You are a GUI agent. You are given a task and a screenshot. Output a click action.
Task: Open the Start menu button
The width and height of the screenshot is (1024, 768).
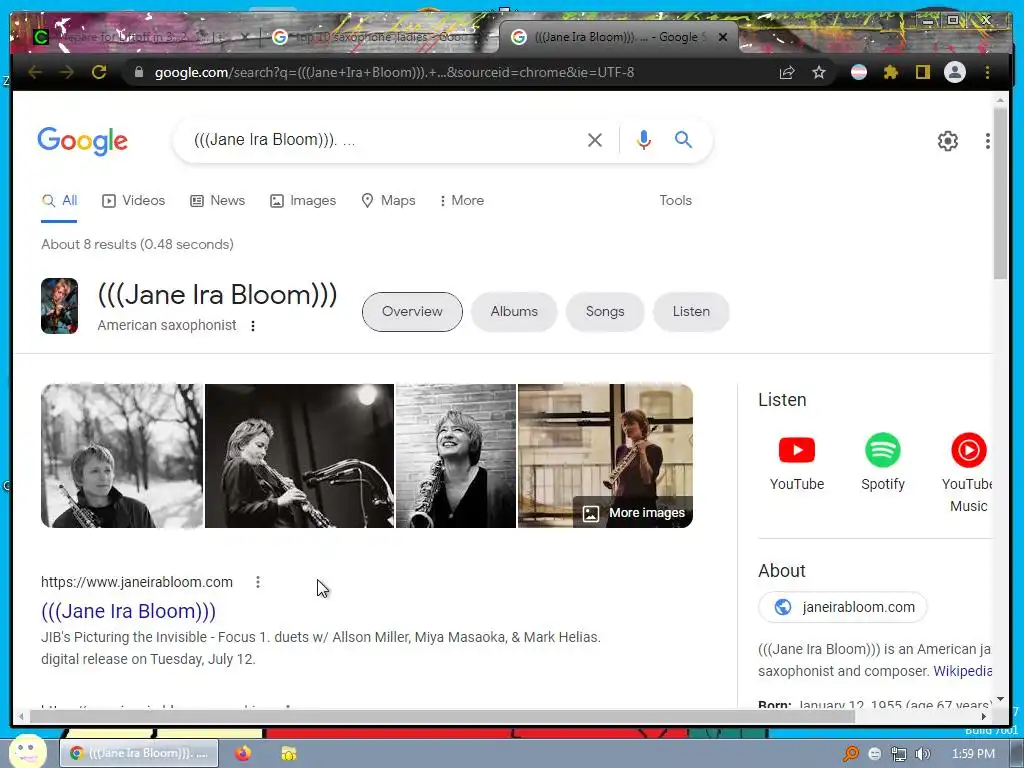pos(27,752)
